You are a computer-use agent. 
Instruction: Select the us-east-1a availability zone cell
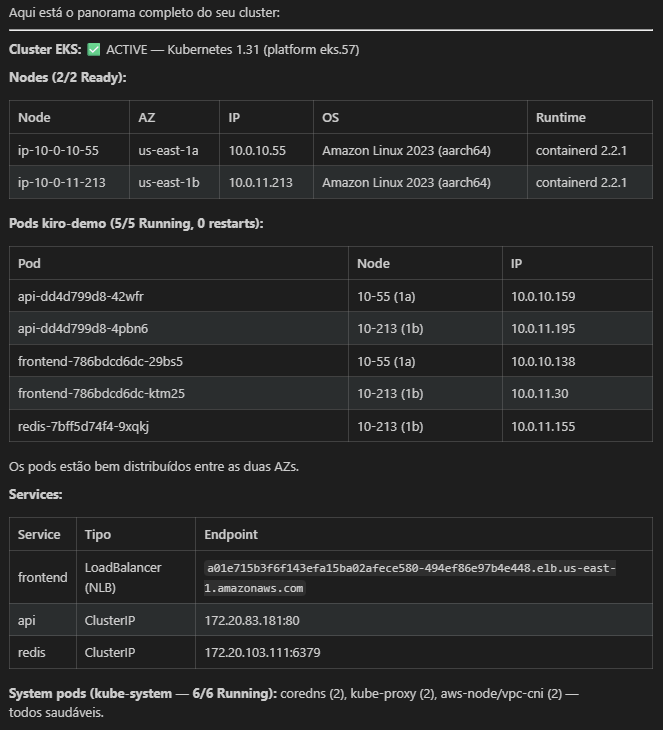pyautogui.click(x=168, y=150)
